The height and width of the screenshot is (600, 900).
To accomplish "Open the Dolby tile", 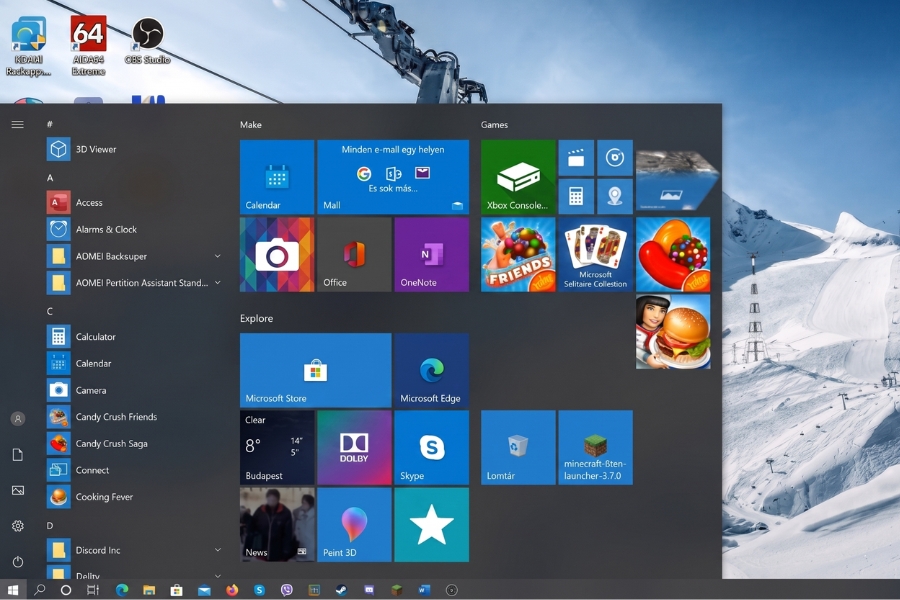I will click(354, 447).
